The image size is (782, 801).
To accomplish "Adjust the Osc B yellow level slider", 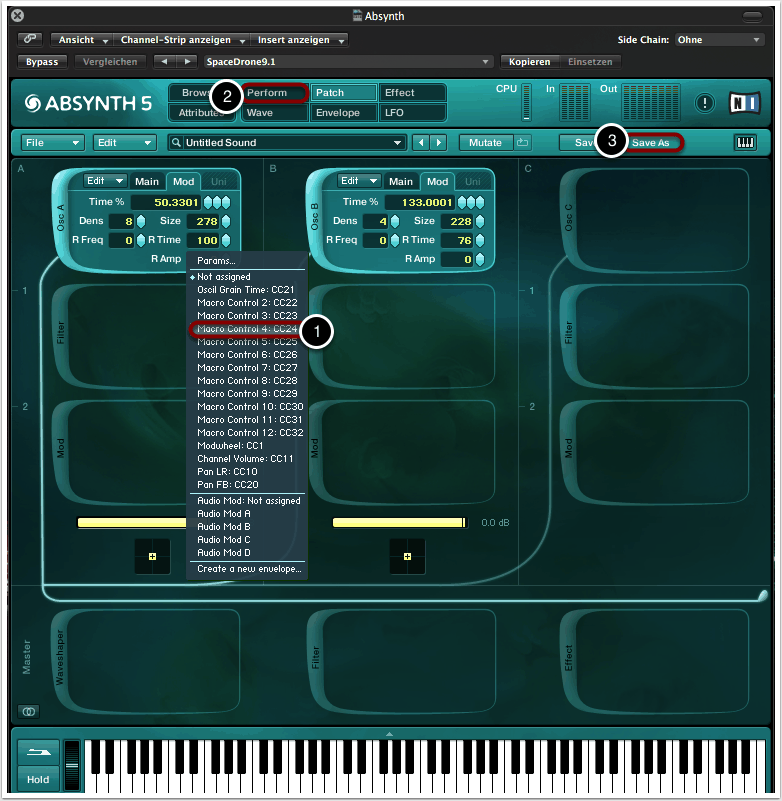I will point(399,523).
